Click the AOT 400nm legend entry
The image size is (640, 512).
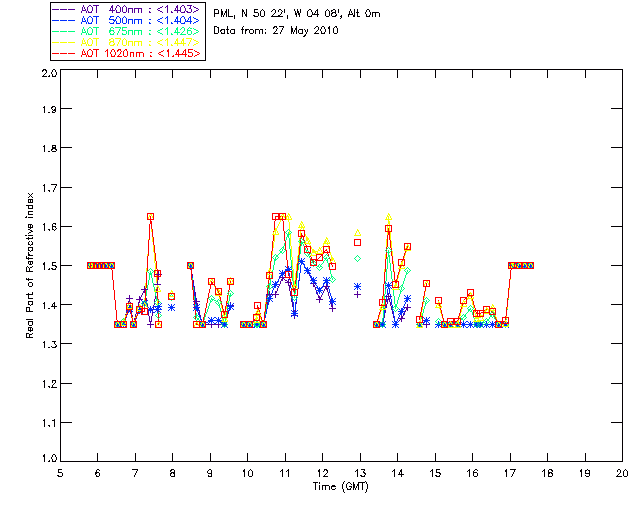[127, 9]
